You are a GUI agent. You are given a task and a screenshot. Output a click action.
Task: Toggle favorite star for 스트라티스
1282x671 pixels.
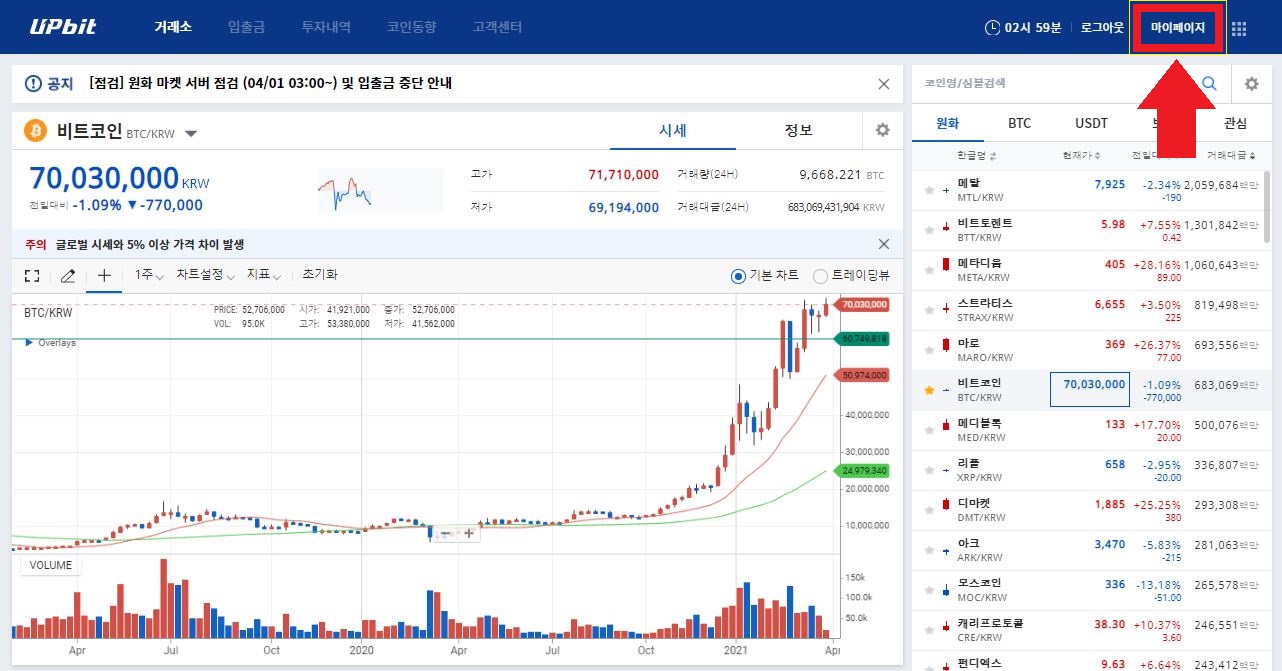coord(929,310)
